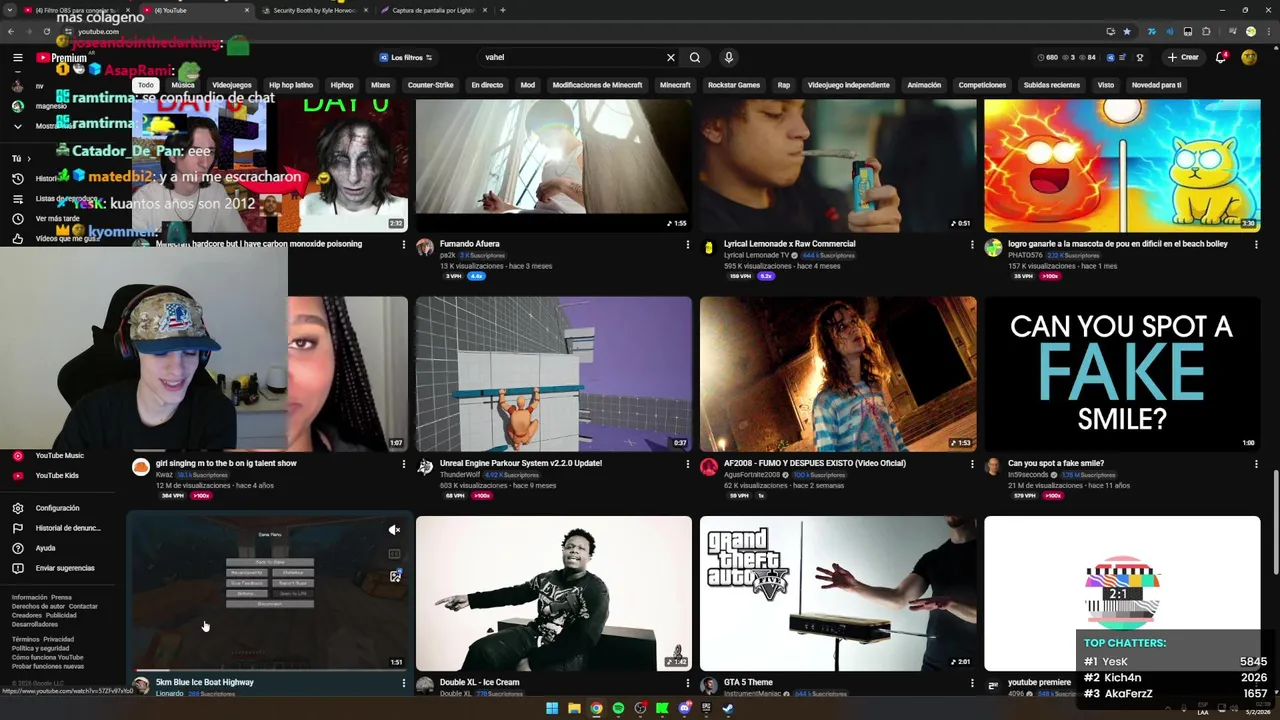
Task: Open the options for Lyrical Lemonade x Raw Commercial
Action: click(972, 244)
